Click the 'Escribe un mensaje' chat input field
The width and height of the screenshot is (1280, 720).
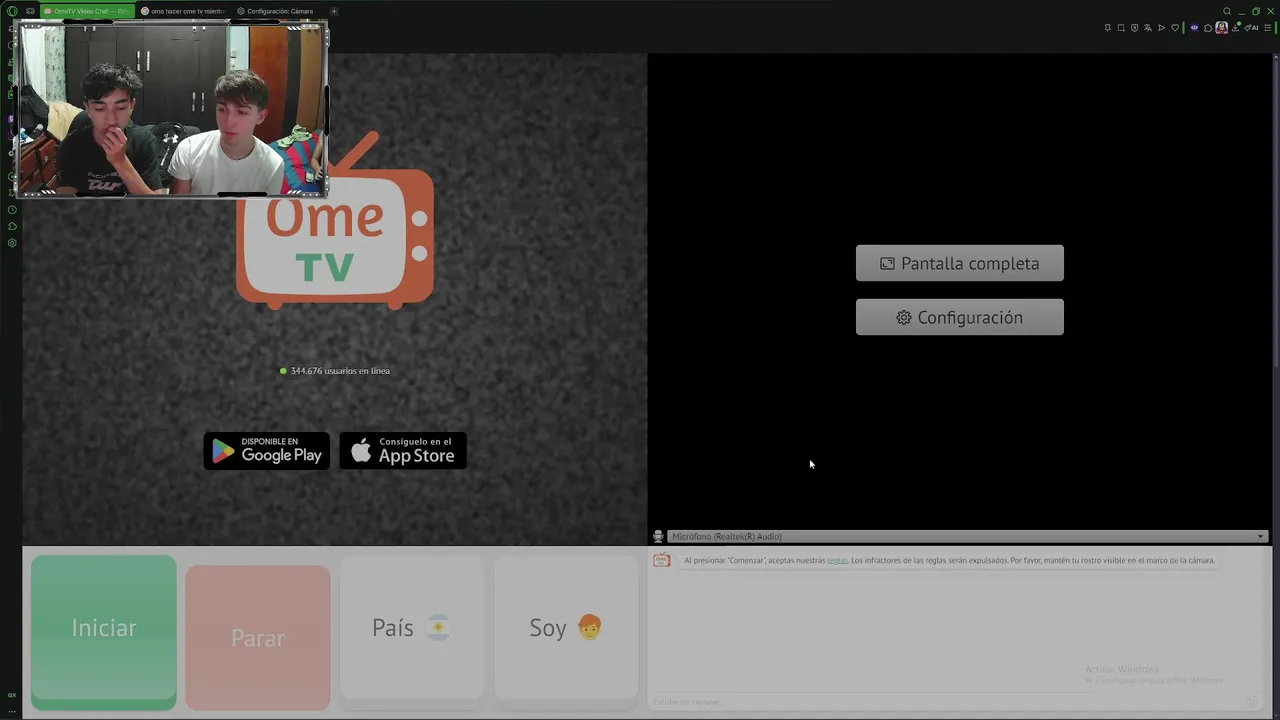[945, 702]
